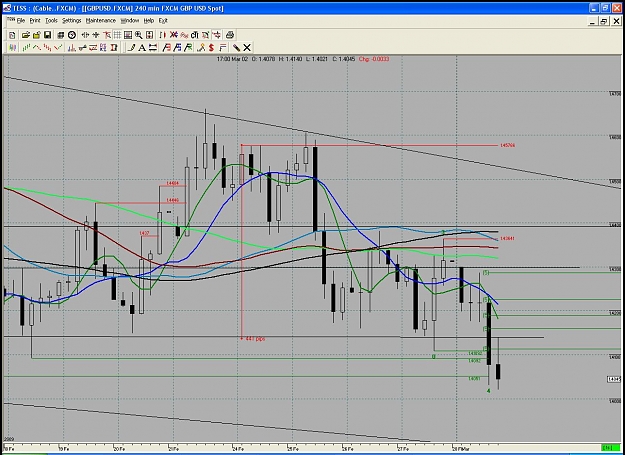The height and width of the screenshot is (455, 625).
Task: Click the magnifying glass zoom icon
Action: (x=138, y=35)
